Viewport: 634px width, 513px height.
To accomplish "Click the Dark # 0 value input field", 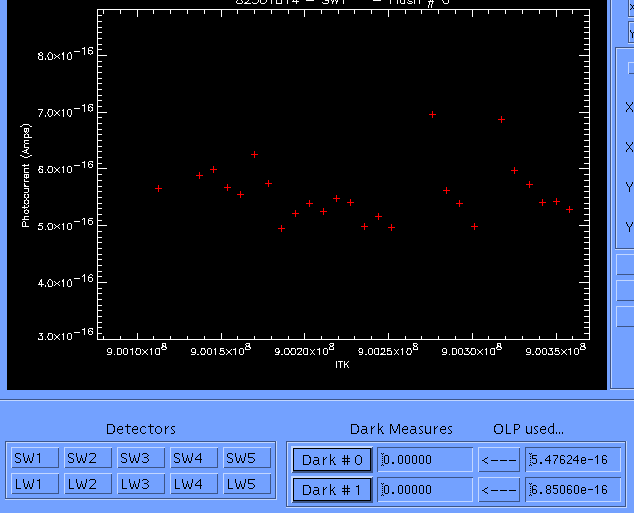I will (x=425, y=460).
